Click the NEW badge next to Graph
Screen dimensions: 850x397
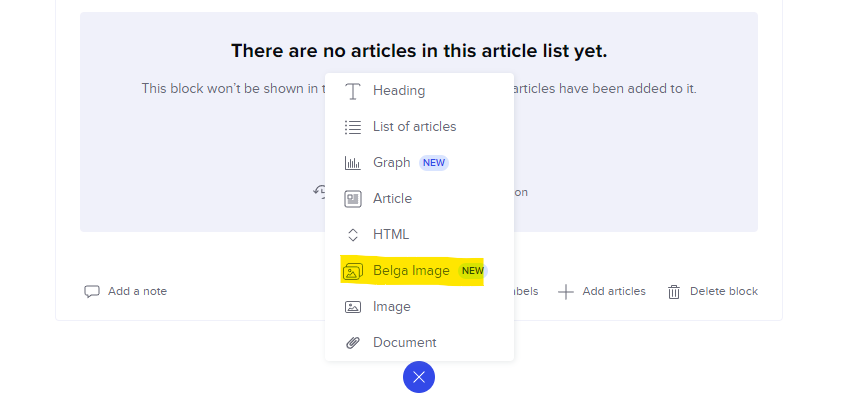pos(434,163)
